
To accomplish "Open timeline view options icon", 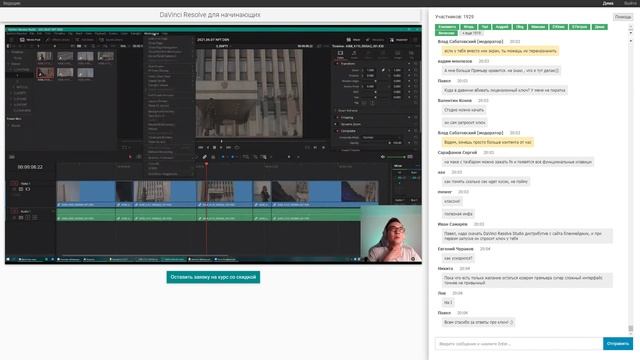I will (12, 157).
